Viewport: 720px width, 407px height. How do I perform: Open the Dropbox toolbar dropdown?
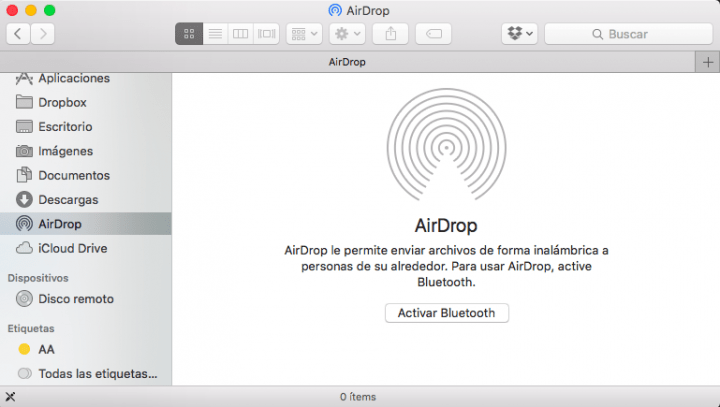coord(519,34)
